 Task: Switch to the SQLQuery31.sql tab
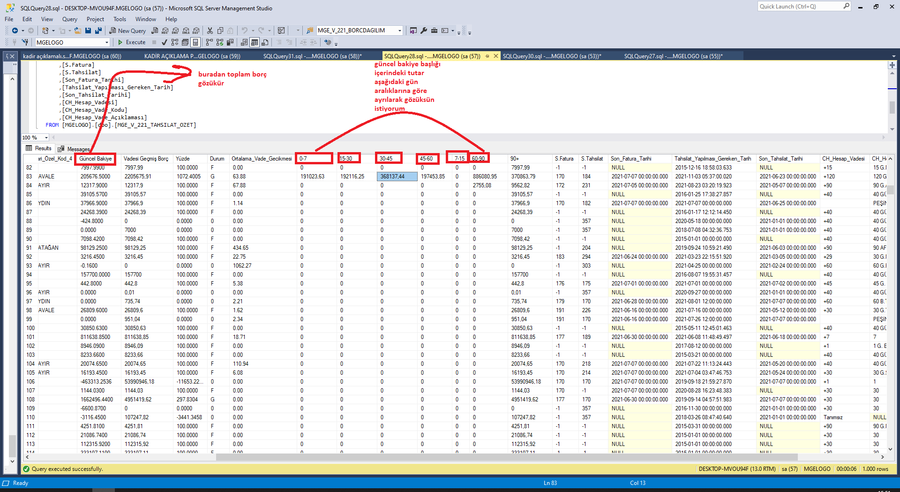tap(312, 56)
